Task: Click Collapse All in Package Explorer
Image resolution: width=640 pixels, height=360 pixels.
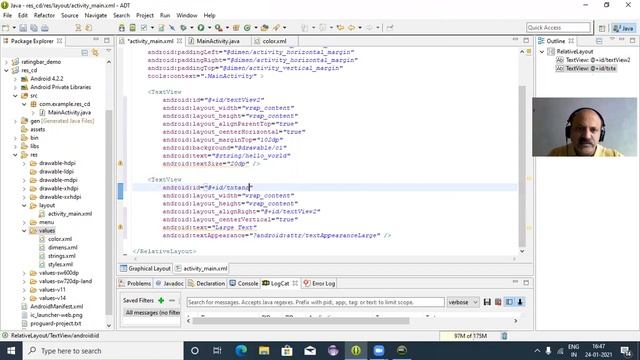Action: 84,53
